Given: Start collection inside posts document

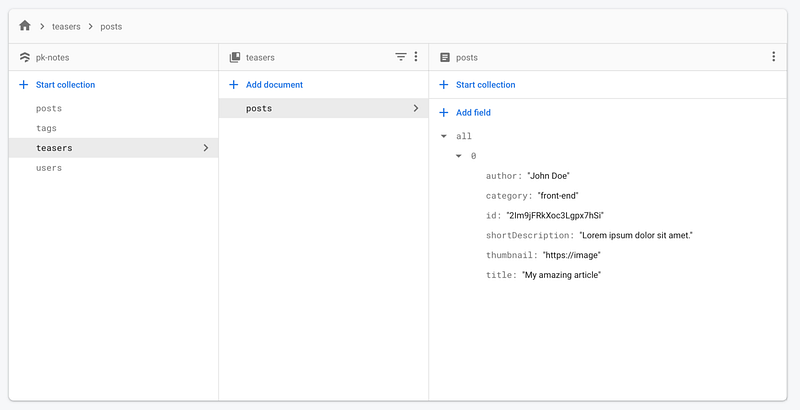Looking at the screenshot, I should (x=486, y=85).
